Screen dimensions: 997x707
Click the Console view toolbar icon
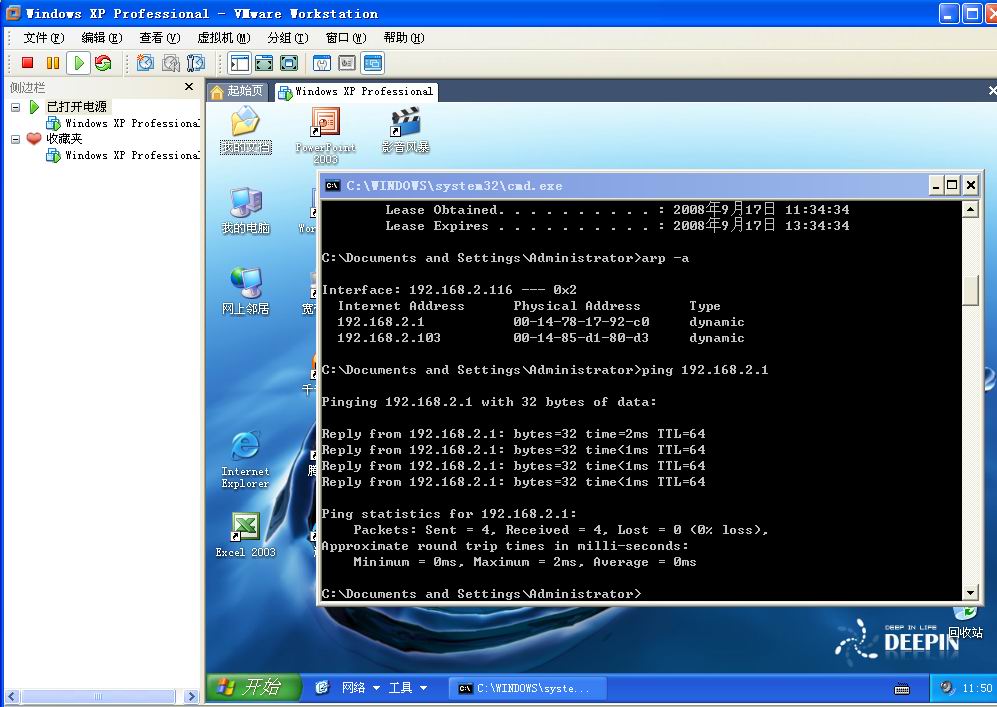[373, 62]
